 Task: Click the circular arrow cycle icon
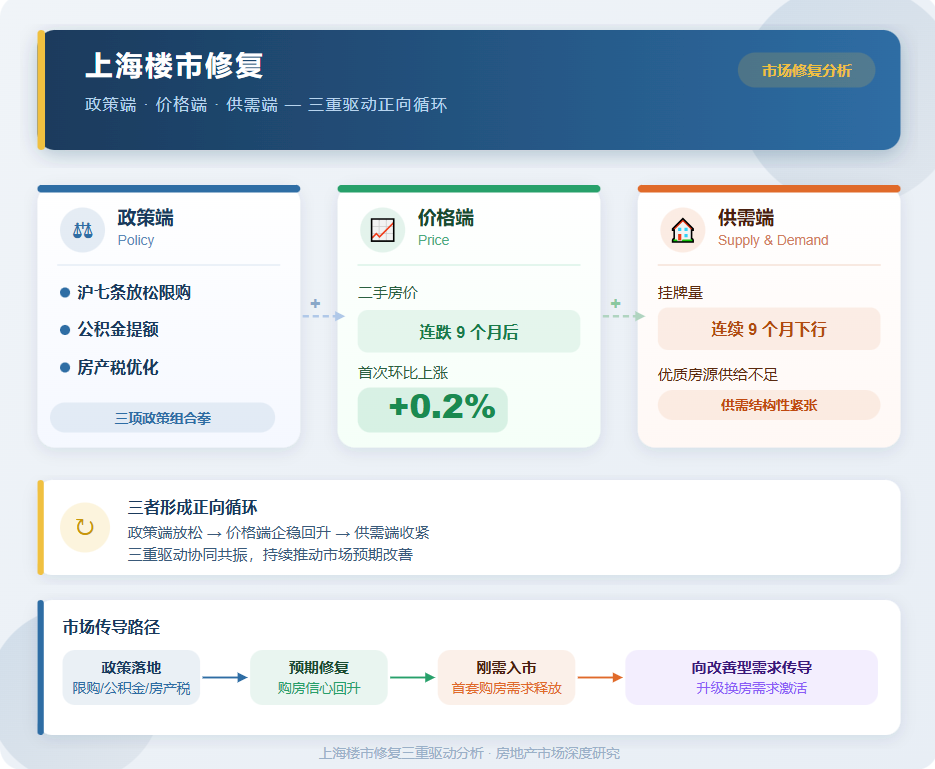(x=85, y=528)
